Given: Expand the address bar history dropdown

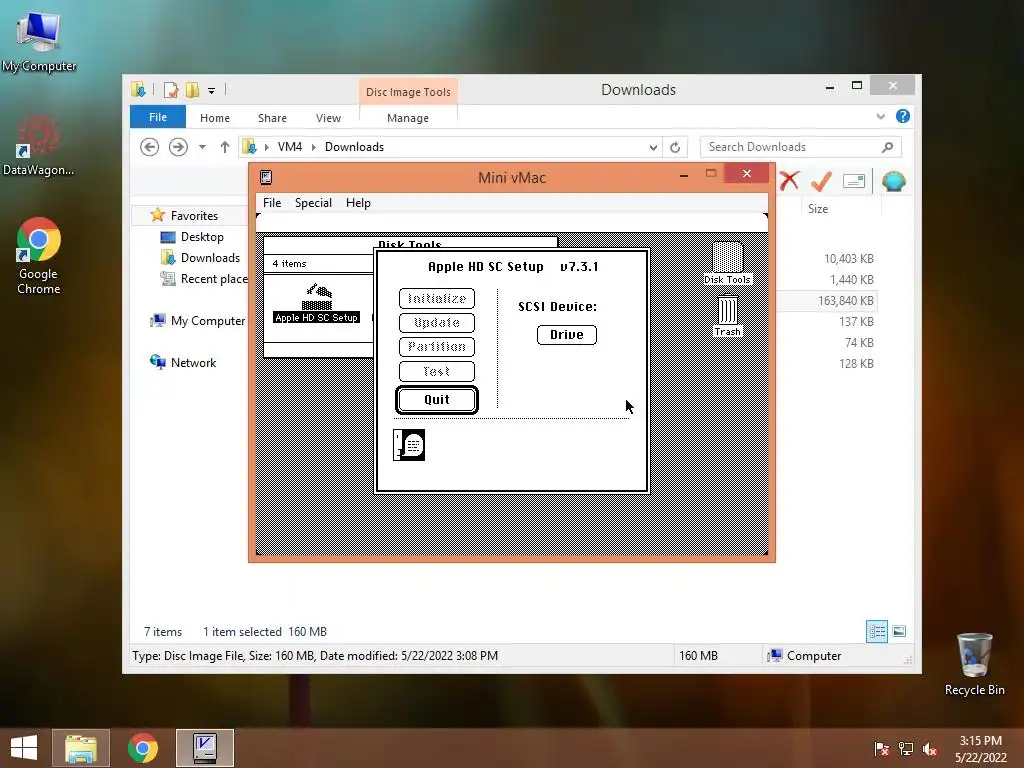Looking at the screenshot, I should (x=653, y=147).
